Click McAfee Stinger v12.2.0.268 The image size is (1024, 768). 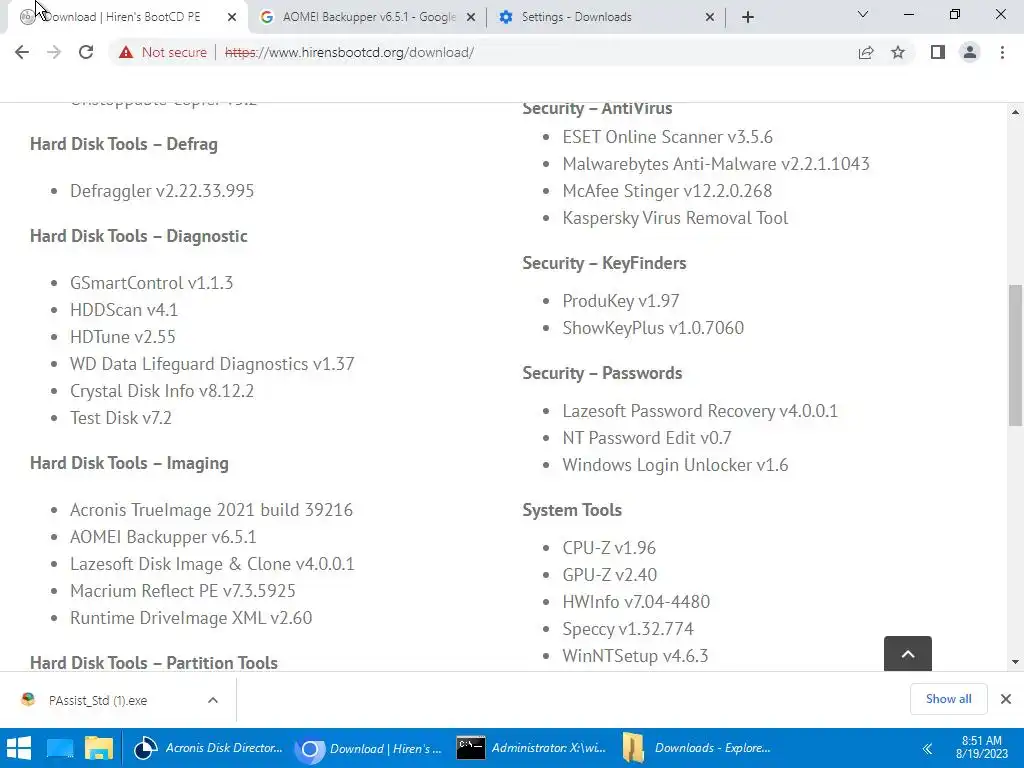coord(667,191)
